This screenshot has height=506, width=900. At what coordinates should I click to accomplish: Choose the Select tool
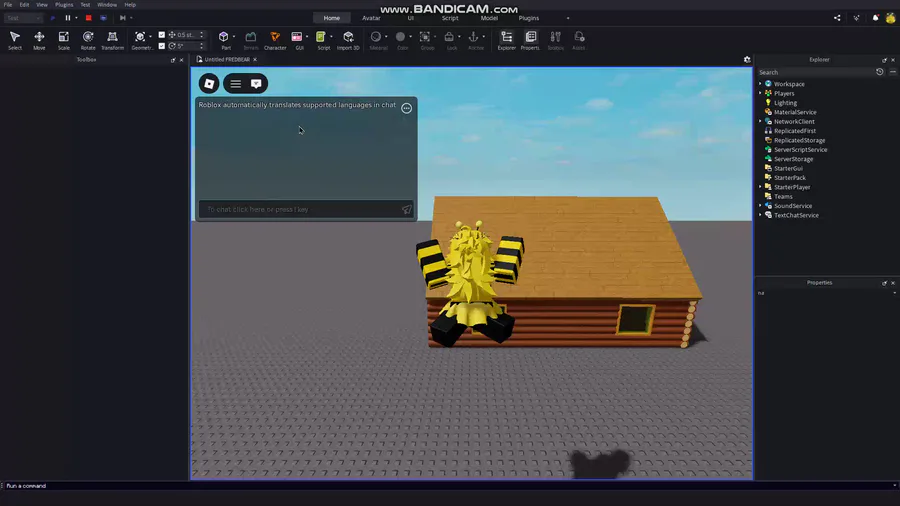15,40
